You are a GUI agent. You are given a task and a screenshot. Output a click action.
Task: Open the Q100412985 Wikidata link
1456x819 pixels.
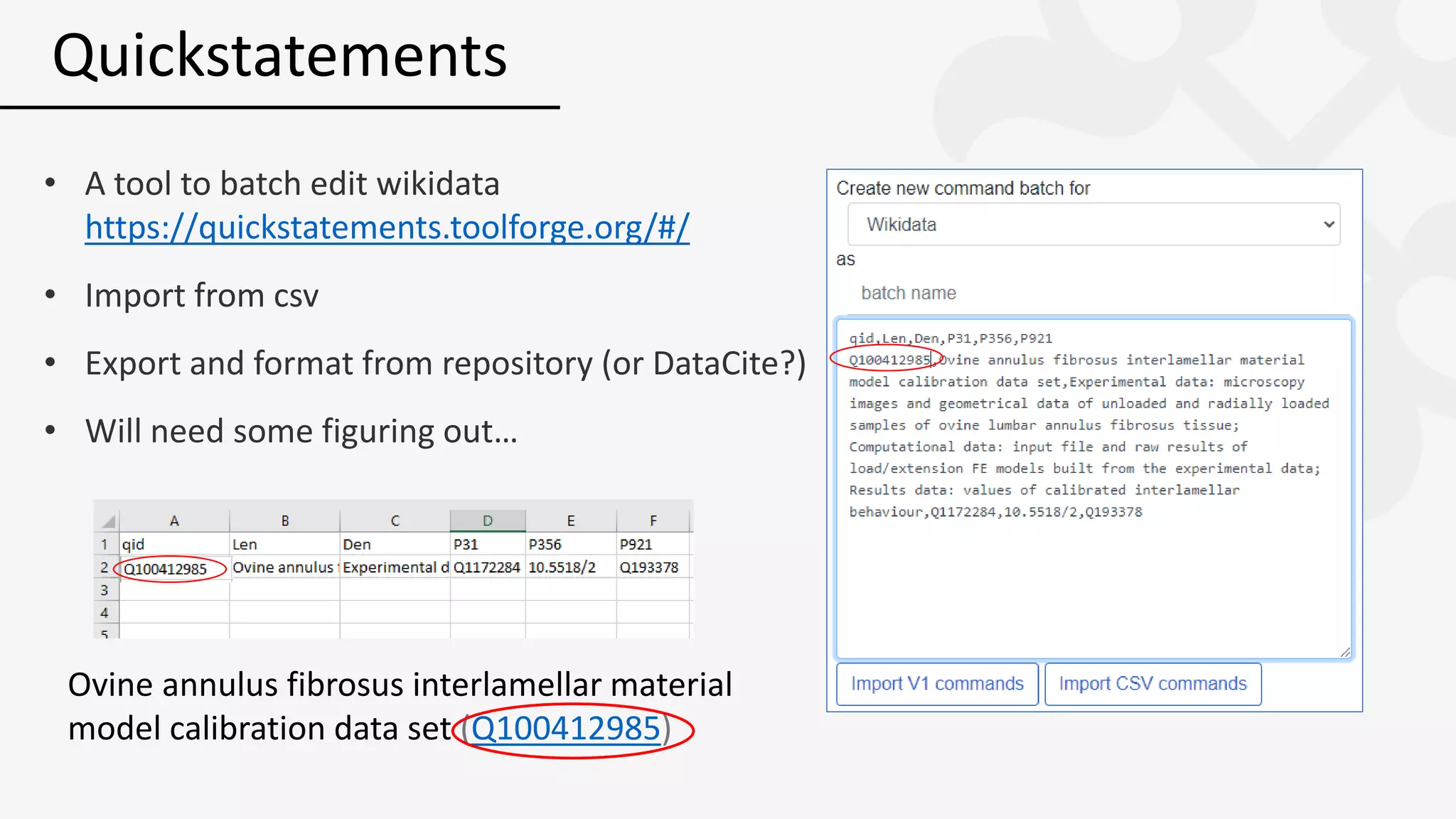click(566, 729)
